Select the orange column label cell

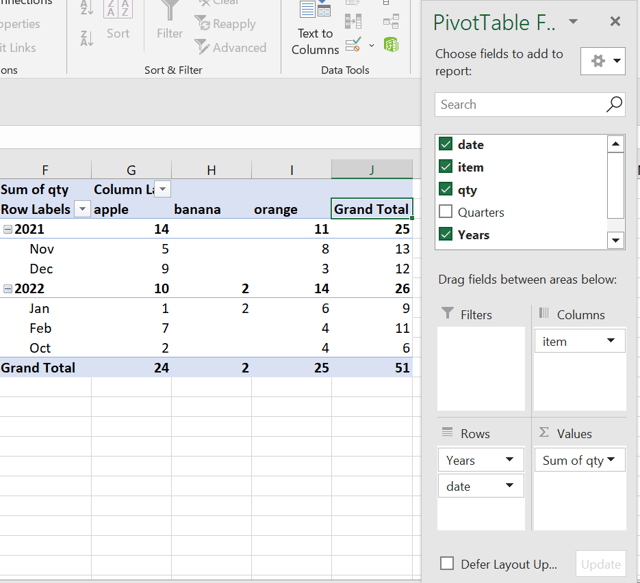291,209
